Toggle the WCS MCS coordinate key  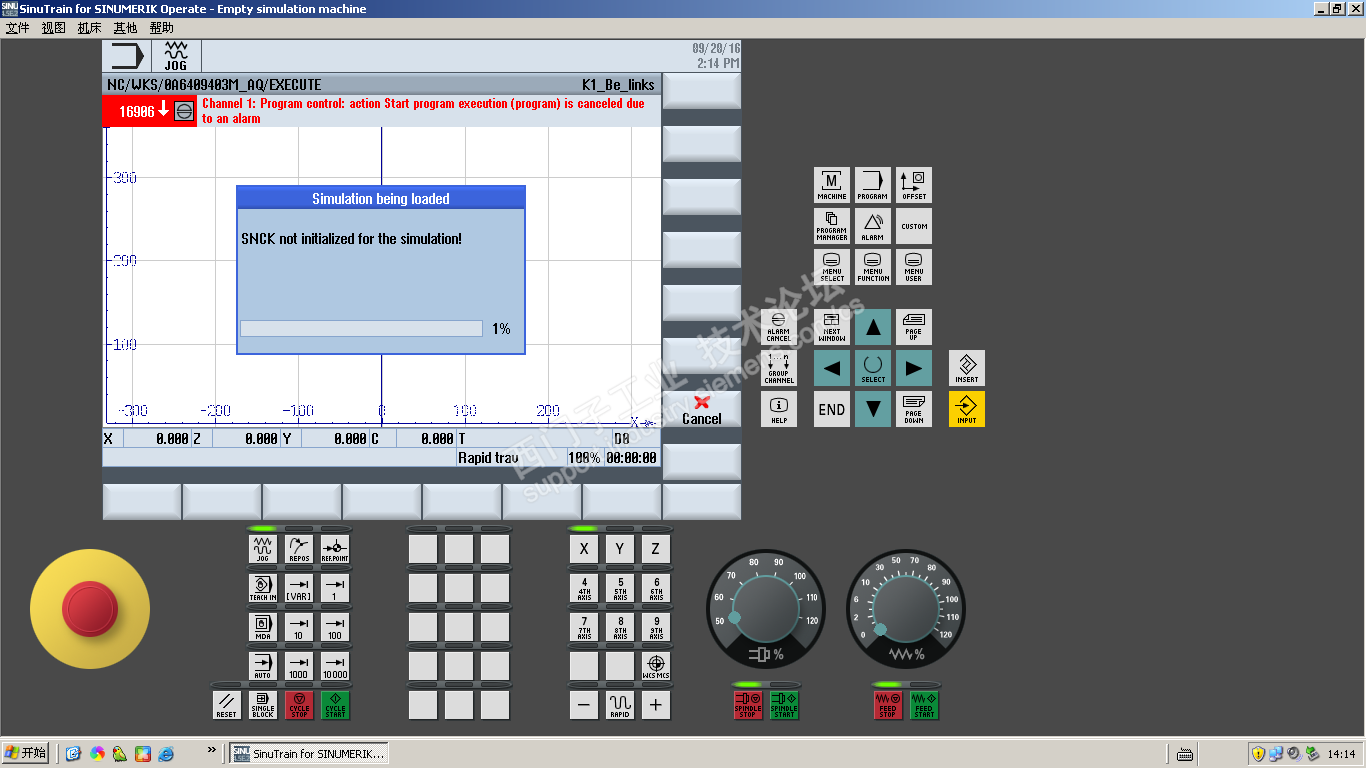[x=656, y=666]
